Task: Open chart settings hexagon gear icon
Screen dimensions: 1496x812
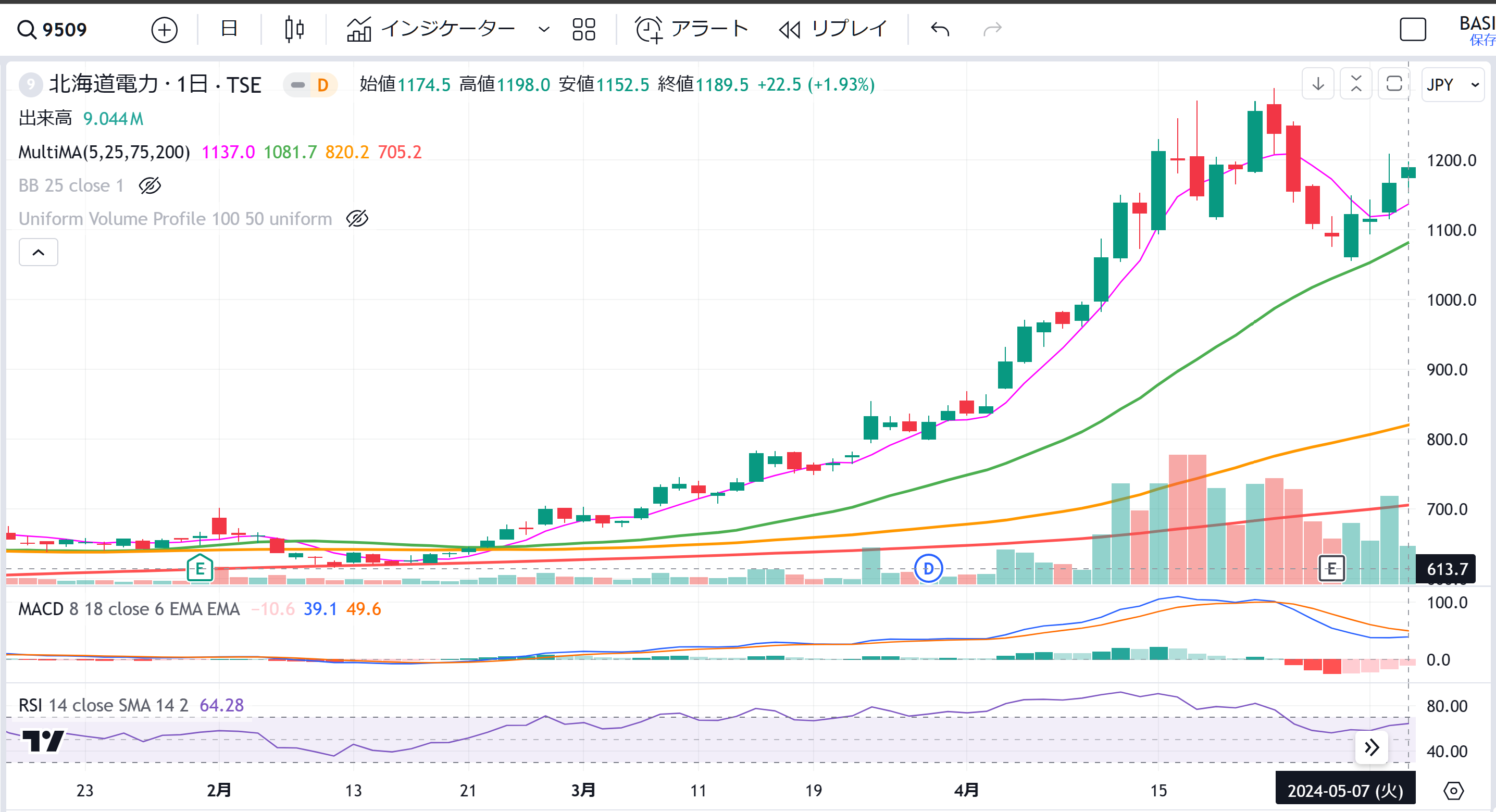Action: 1453,791
